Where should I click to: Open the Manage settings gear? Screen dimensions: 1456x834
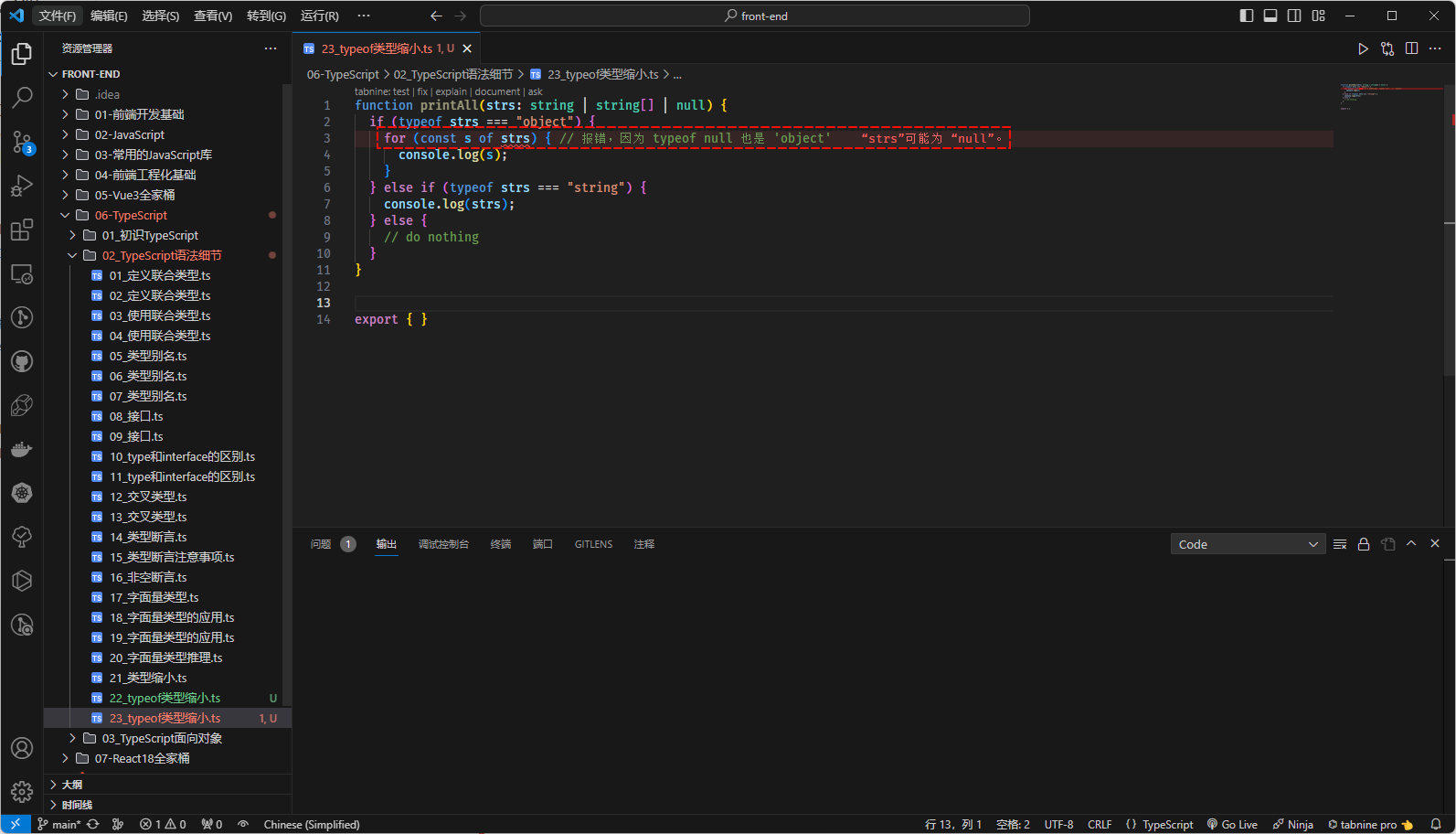click(x=22, y=791)
